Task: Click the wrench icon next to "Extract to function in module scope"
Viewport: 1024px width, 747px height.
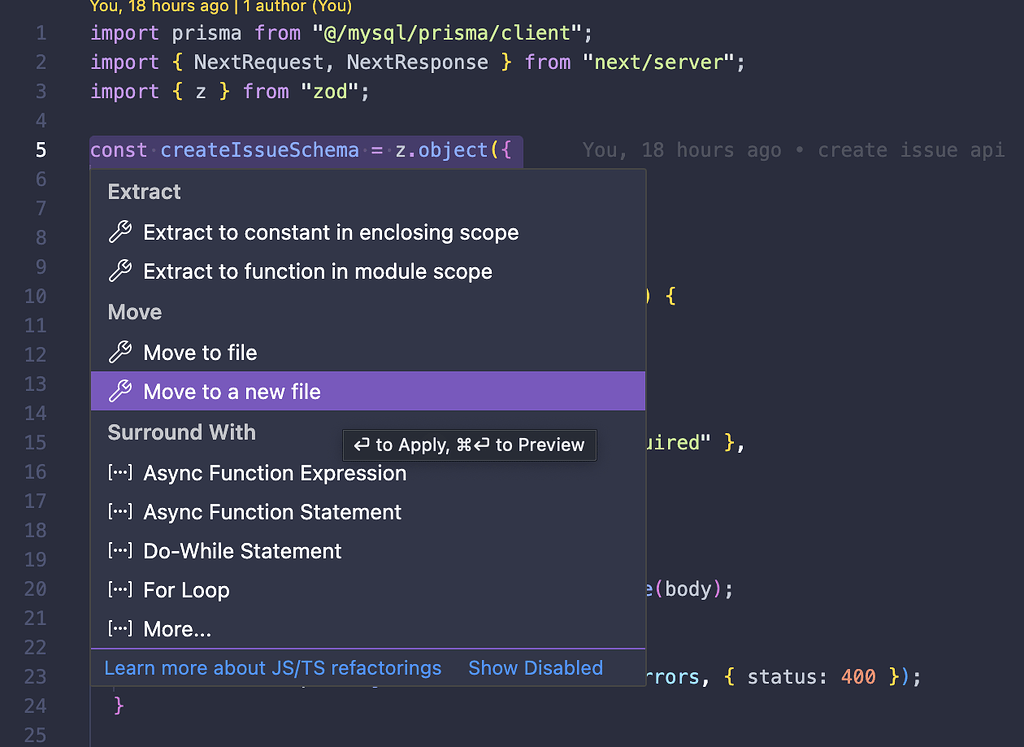Action: tap(121, 271)
